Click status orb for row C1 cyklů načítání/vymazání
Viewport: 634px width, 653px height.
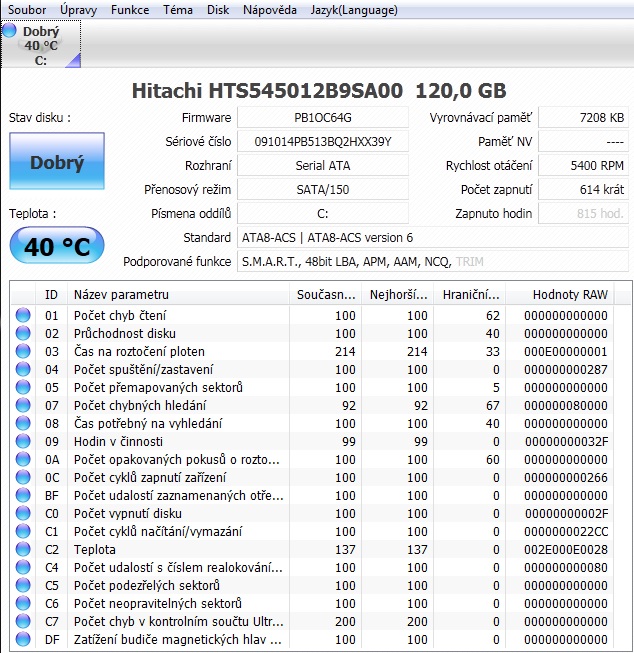[23, 531]
